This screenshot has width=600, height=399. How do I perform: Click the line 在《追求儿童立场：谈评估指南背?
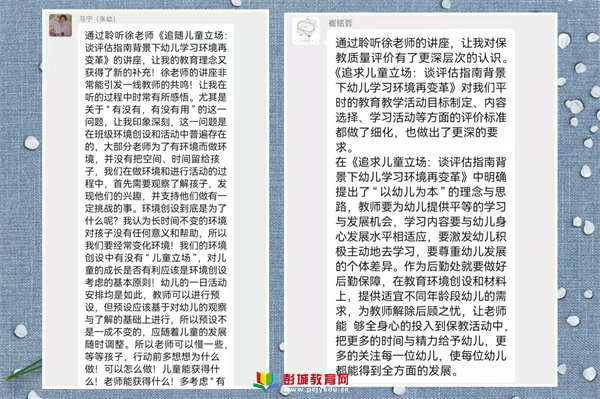pyautogui.click(x=421, y=162)
